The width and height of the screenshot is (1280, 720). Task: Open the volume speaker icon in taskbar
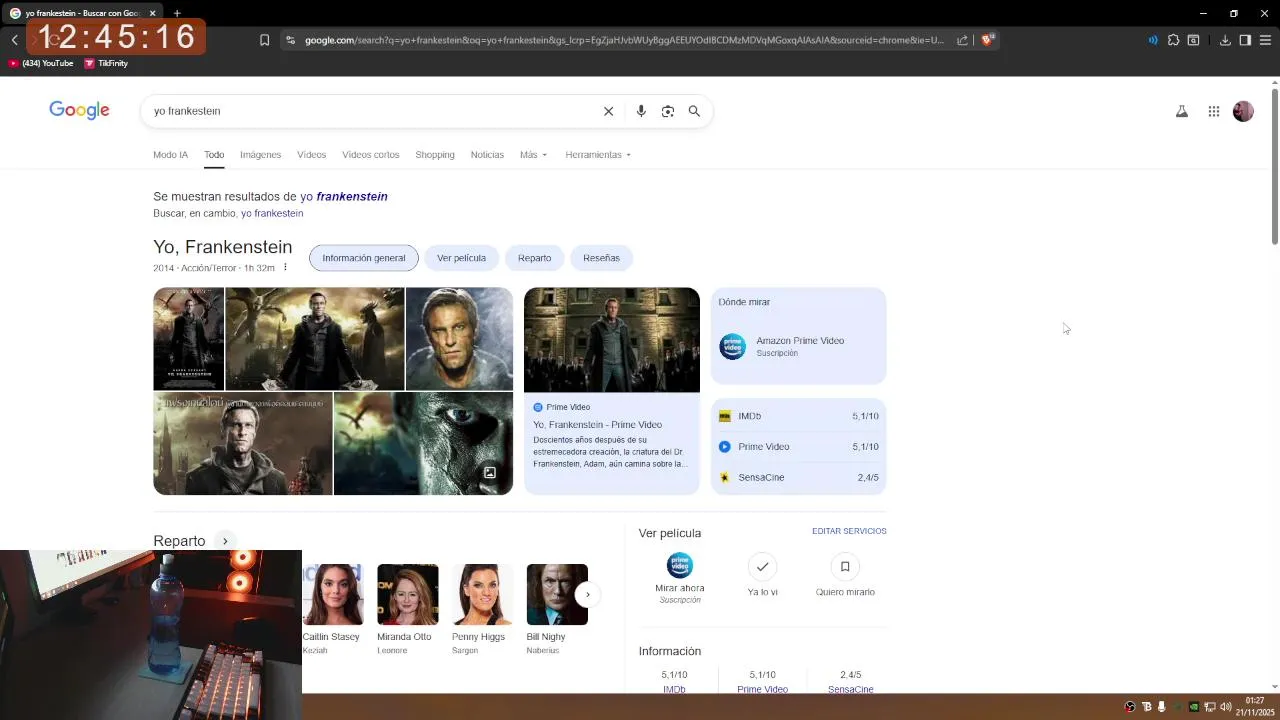[1226, 707]
